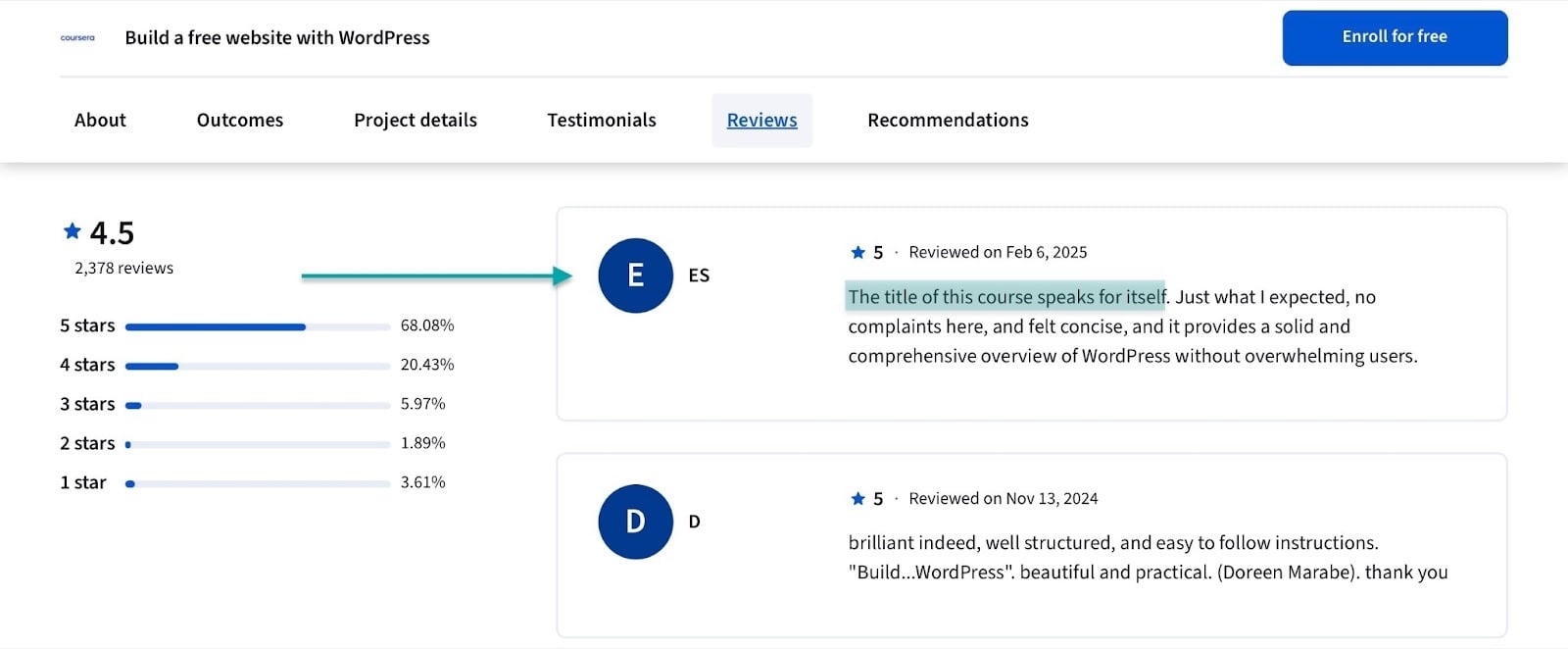This screenshot has width=1568, height=649.
Task: Click the 1.89% percentage value
Action: [423, 443]
